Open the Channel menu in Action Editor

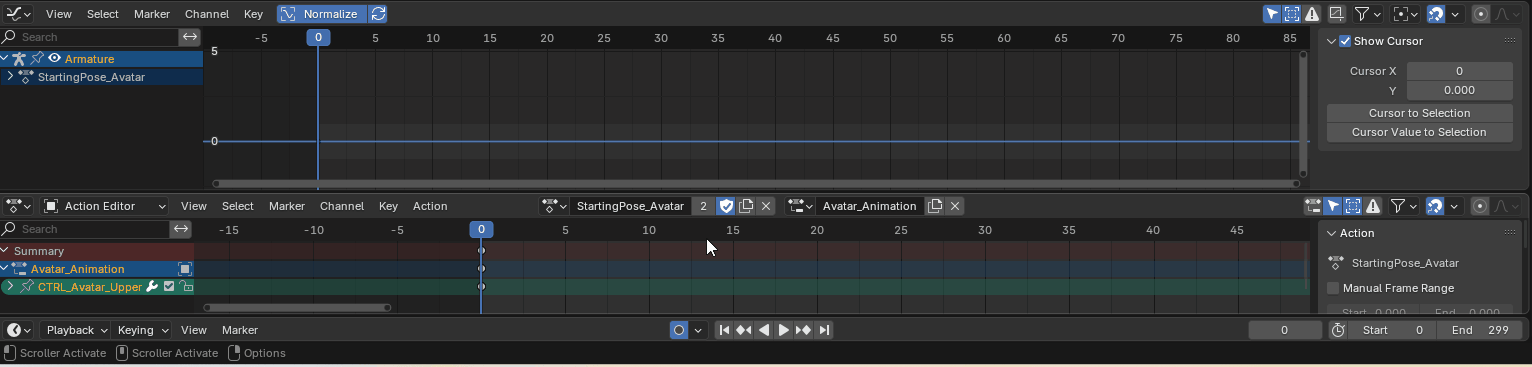[x=342, y=206]
